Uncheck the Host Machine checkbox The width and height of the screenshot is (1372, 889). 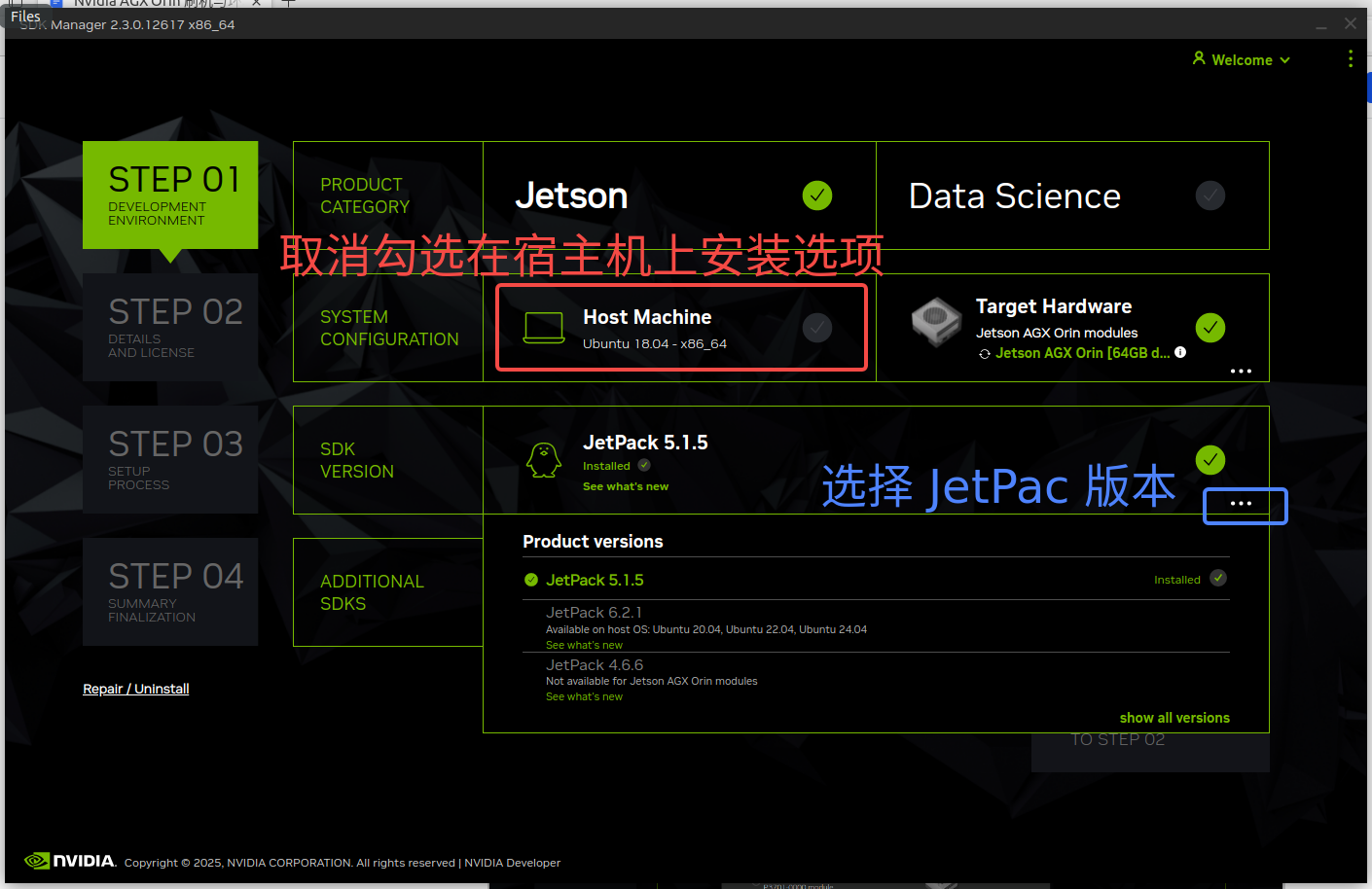click(x=817, y=328)
